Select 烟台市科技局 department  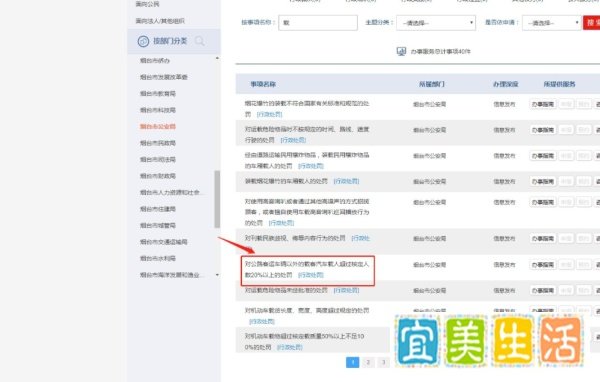pyautogui.click(x=158, y=110)
